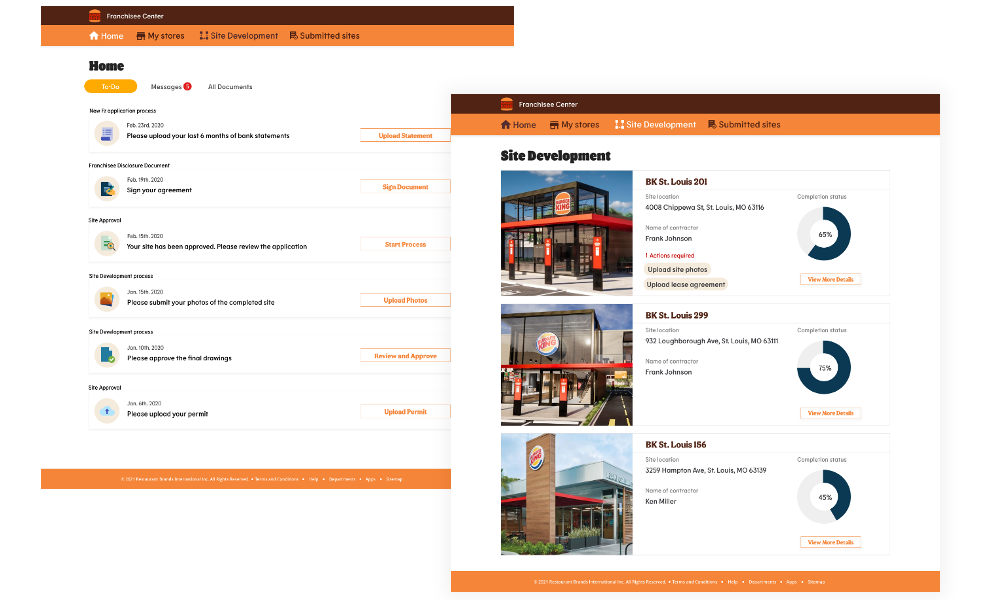Click the Upload lease agreement chip

tap(686, 284)
